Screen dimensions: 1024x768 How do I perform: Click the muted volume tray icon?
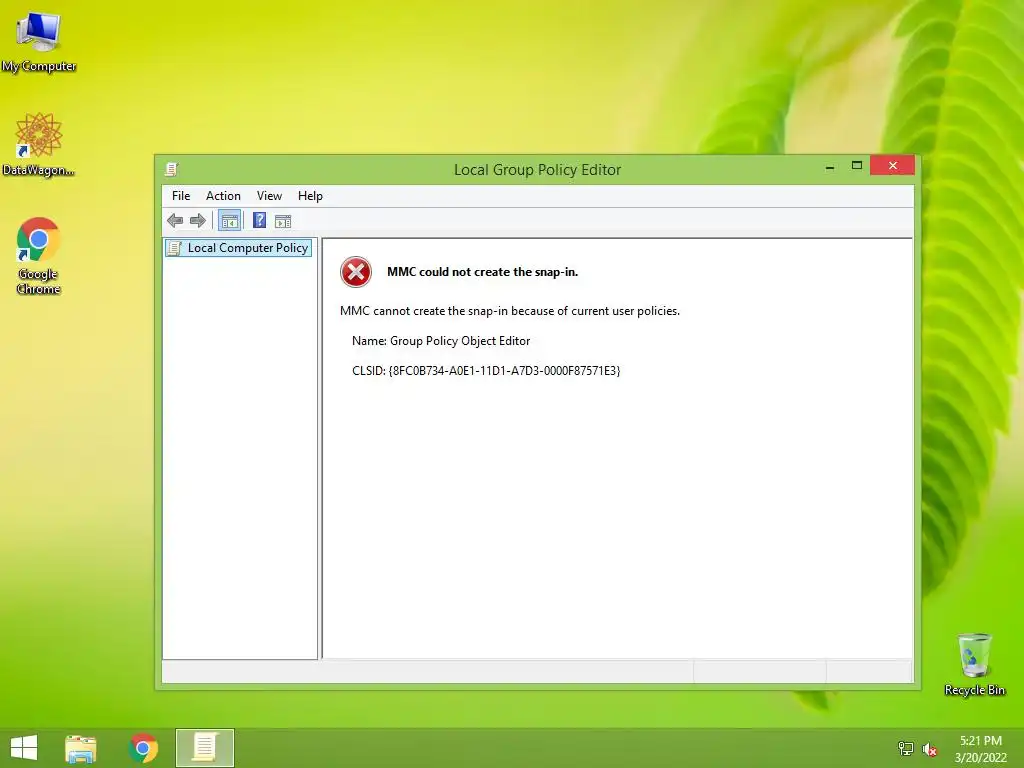(930, 749)
